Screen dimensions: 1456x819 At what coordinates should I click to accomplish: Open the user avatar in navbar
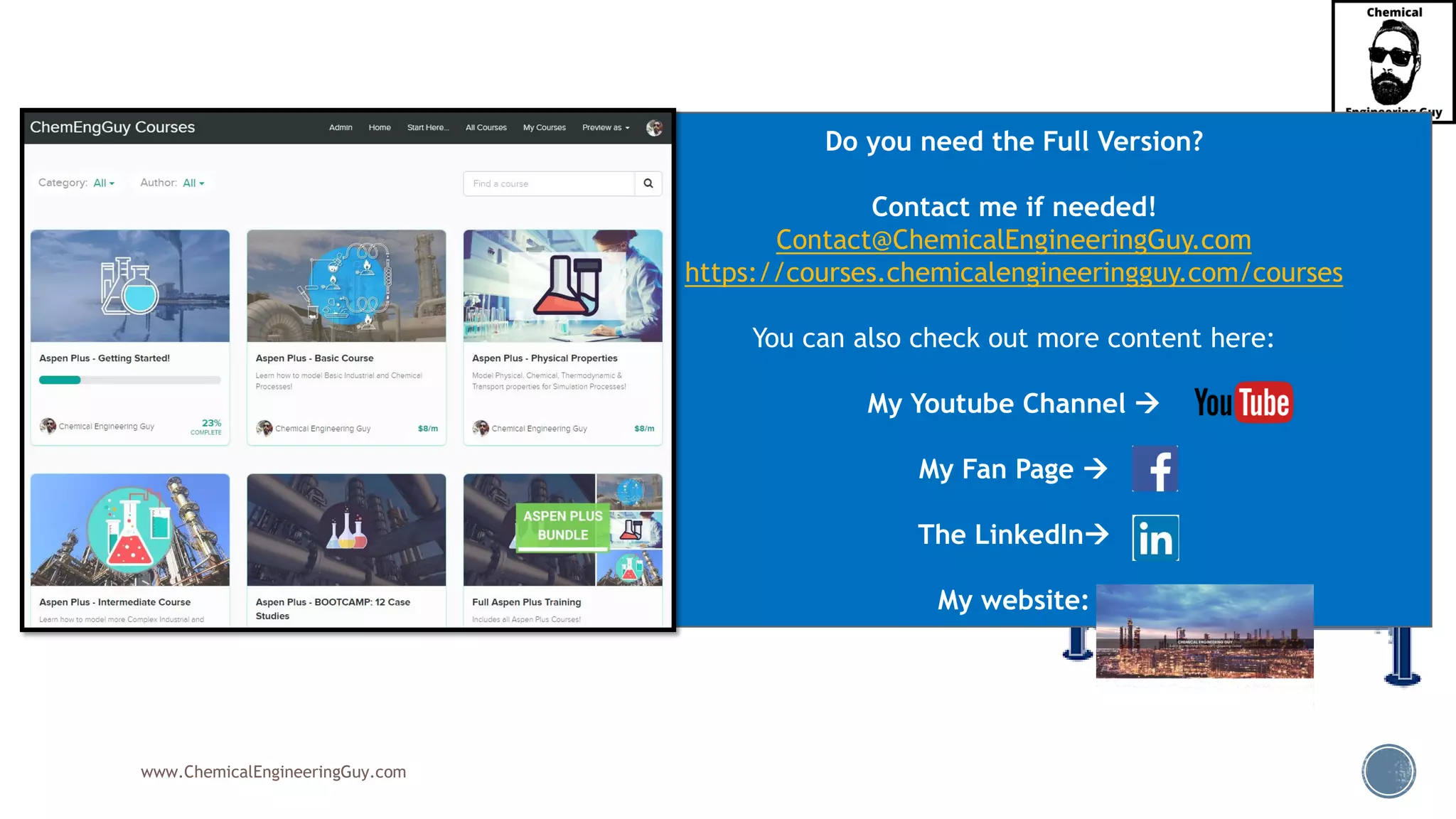(654, 128)
